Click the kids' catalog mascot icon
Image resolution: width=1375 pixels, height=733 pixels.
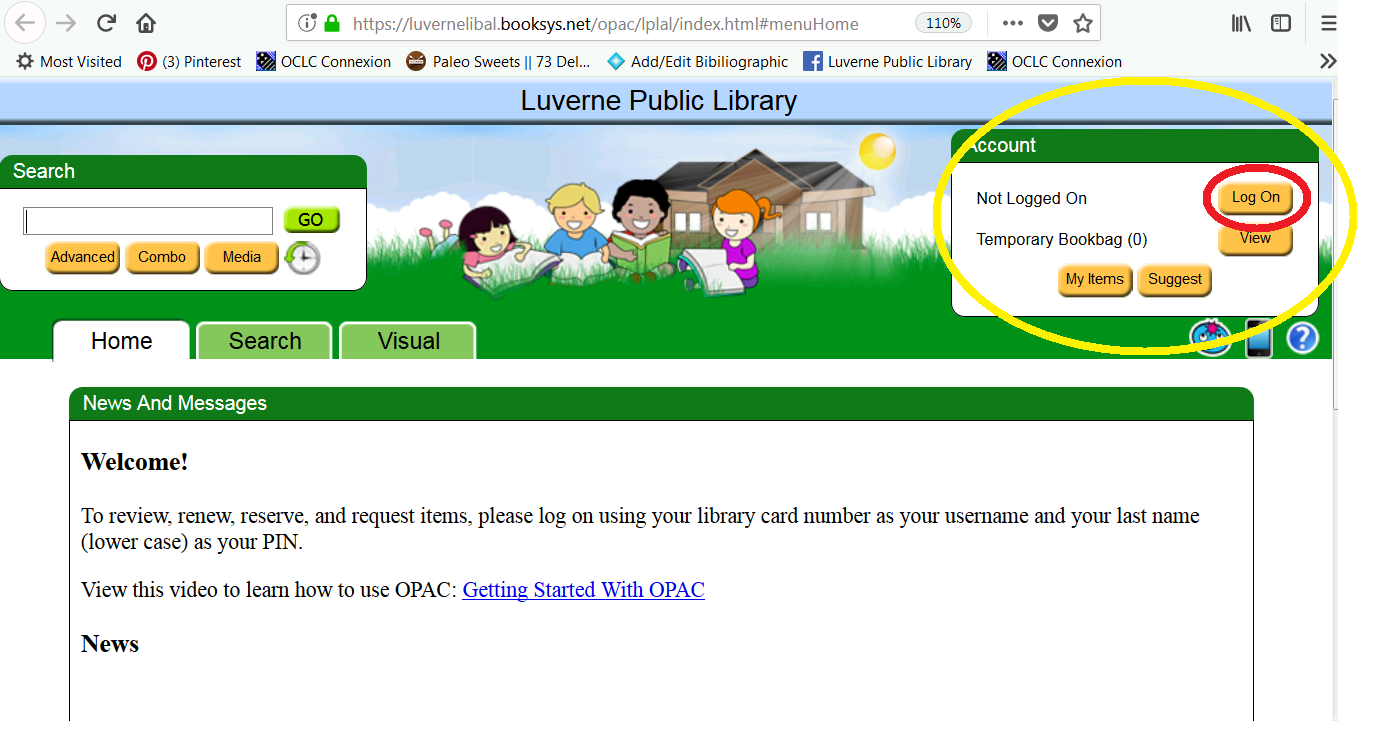pyautogui.click(x=1211, y=338)
